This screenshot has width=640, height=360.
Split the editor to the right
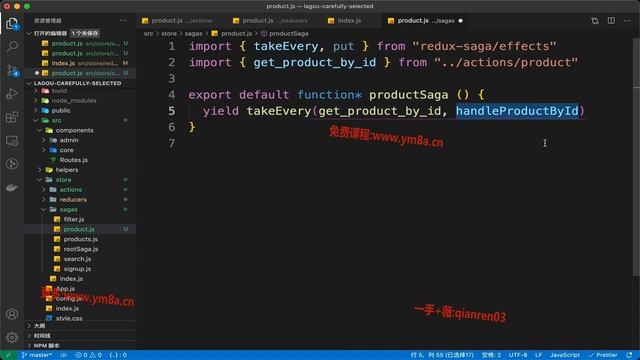coord(611,20)
